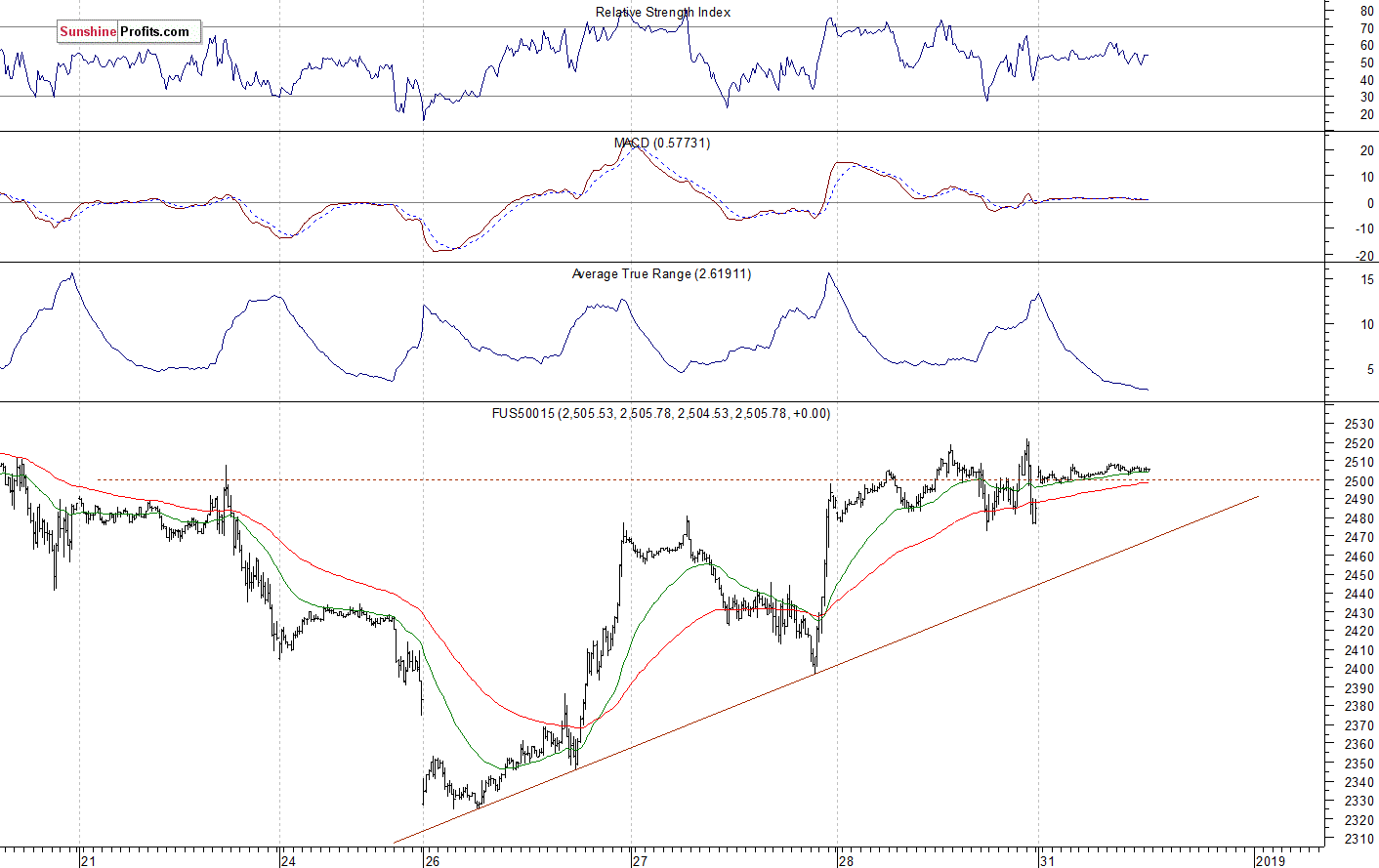Click price level 2330 on price axis
The width and height of the screenshot is (1379, 868).
[x=1359, y=802]
